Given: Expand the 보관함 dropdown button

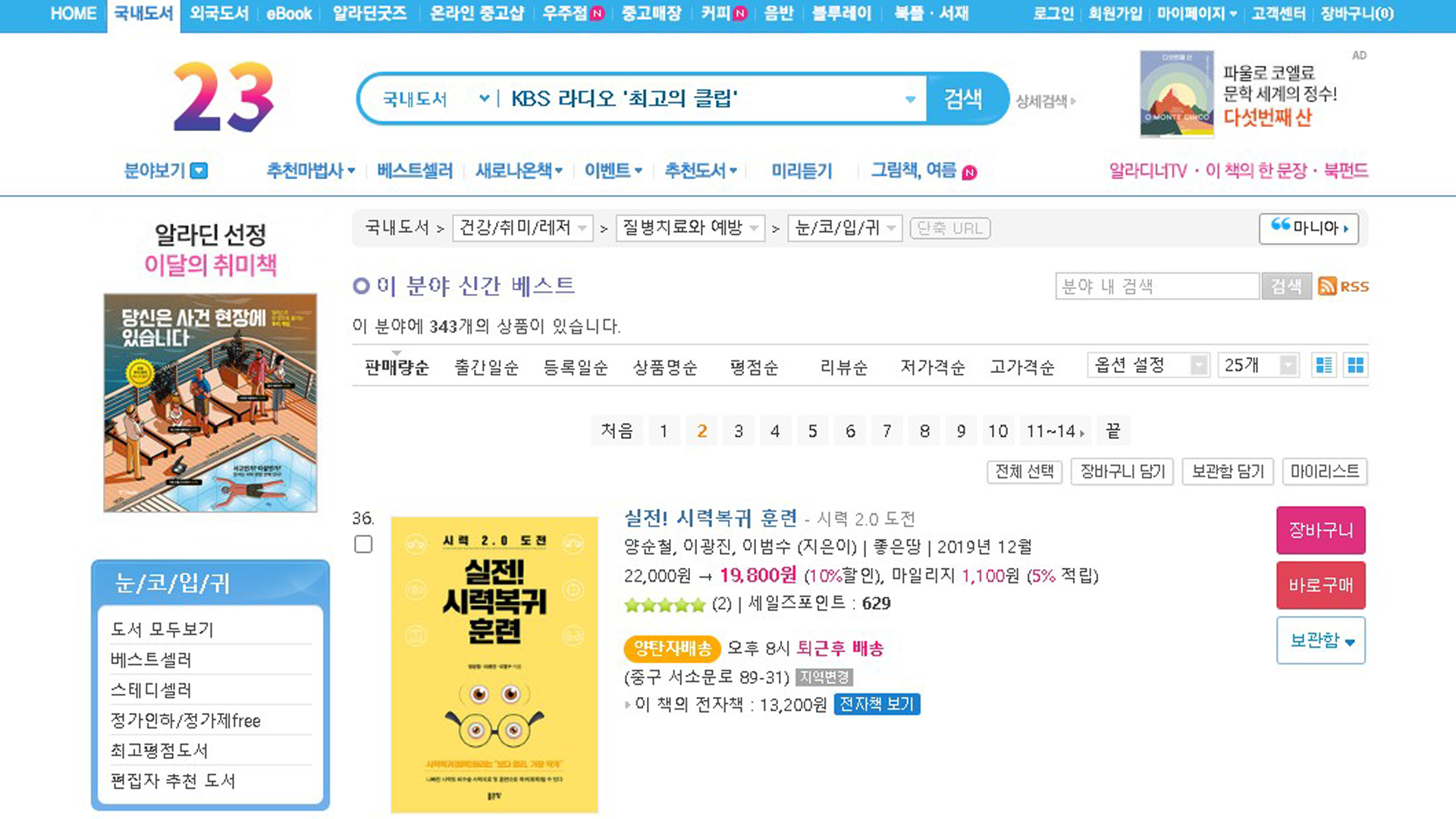Looking at the screenshot, I should [x=1321, y=641].
